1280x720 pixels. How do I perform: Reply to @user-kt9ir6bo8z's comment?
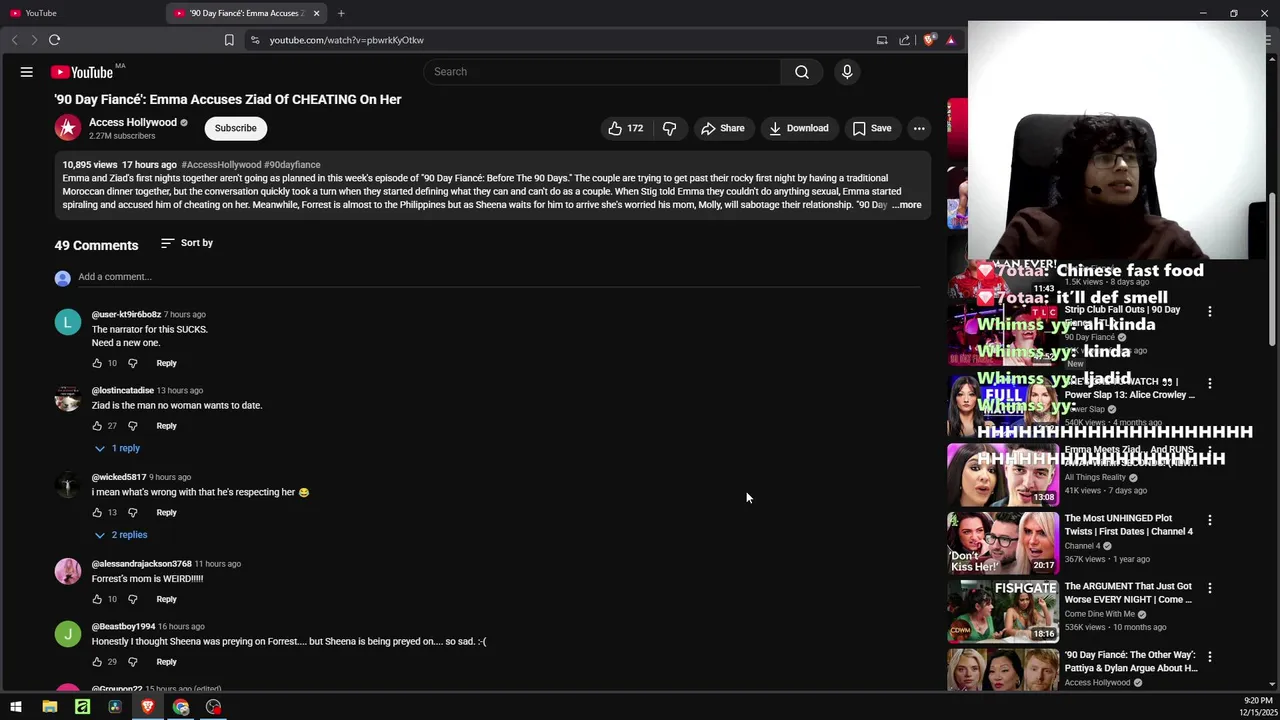point(166,363)
